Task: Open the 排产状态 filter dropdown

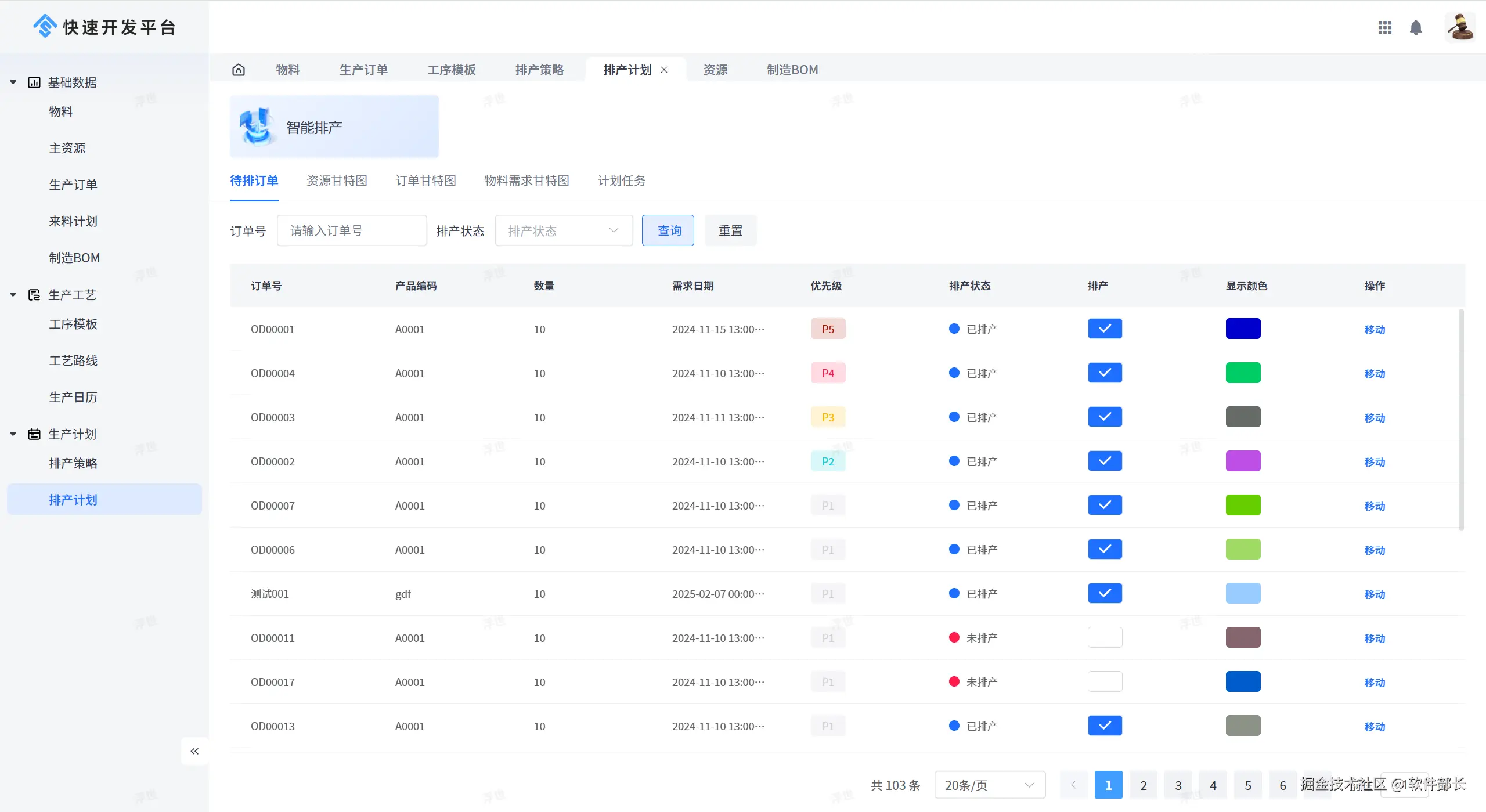Action: click(x=563, y=231)
